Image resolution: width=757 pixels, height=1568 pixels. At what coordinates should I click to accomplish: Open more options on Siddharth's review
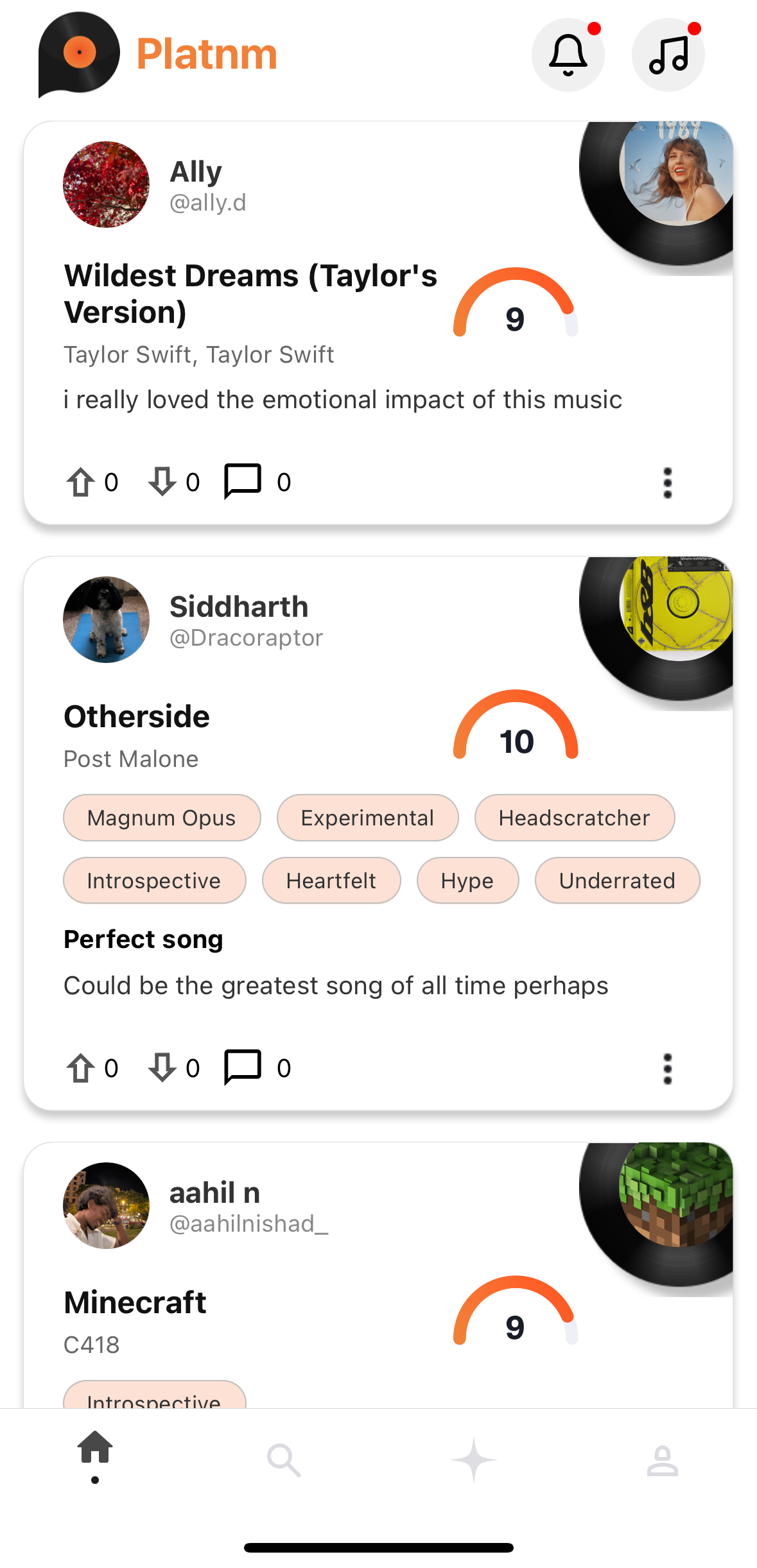668,1069
